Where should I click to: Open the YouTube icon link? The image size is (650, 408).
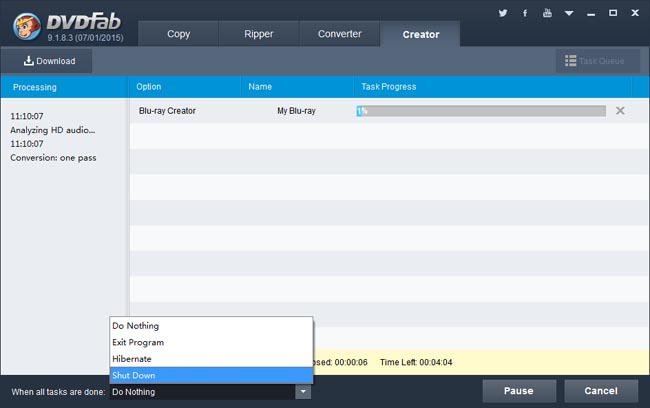tap(547, 14)
